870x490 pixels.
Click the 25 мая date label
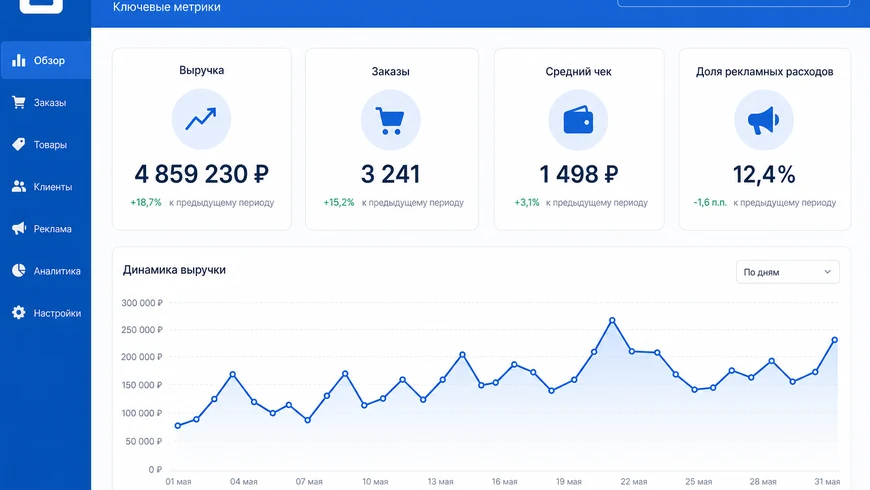pos(698,482)
